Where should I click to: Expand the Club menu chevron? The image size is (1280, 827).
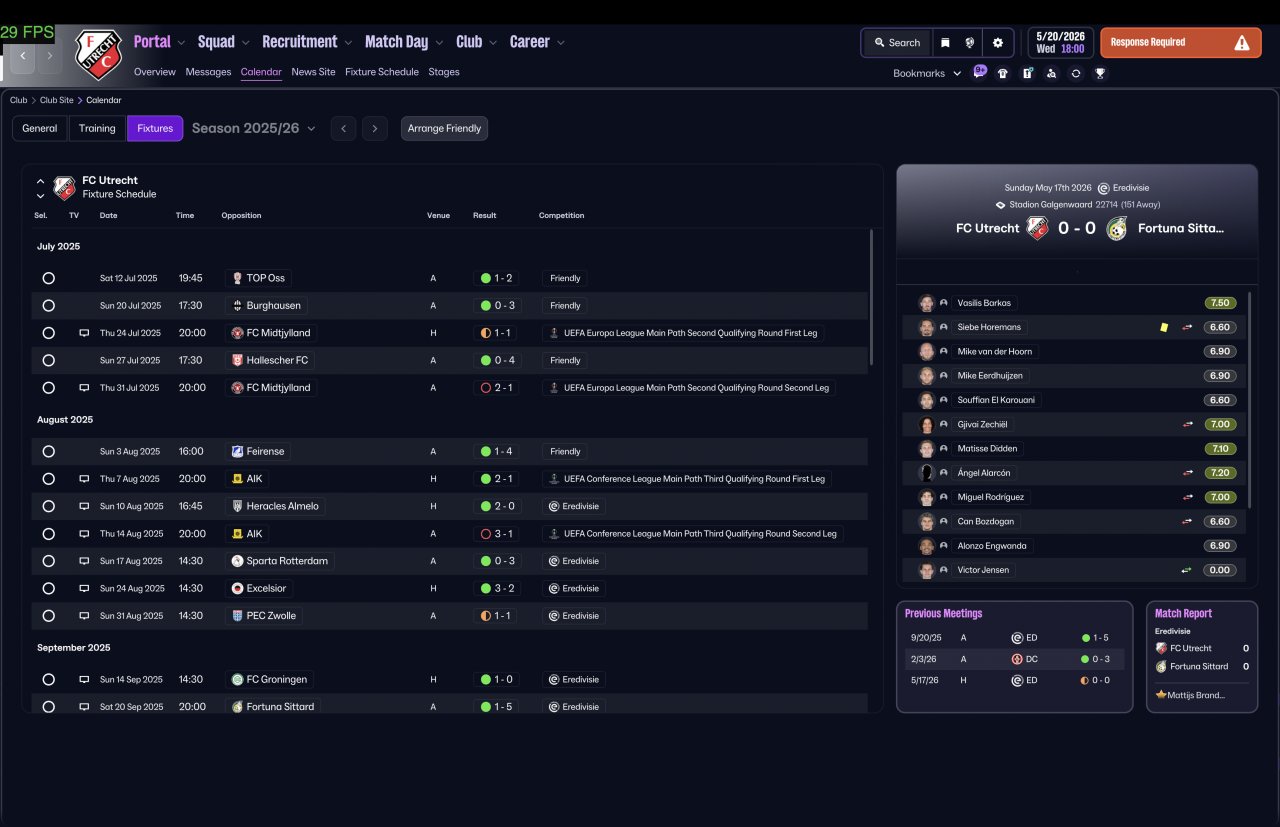(x=493, y=42)
